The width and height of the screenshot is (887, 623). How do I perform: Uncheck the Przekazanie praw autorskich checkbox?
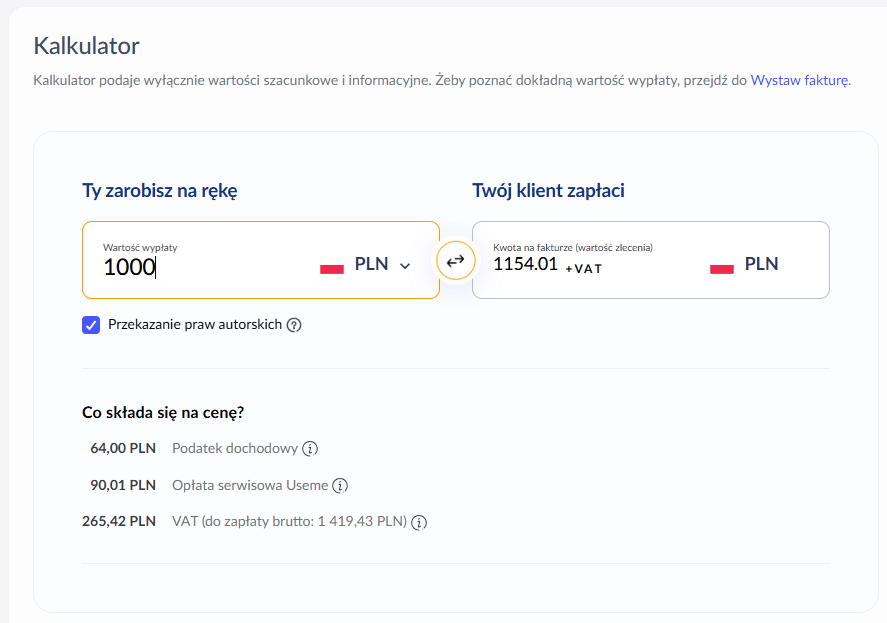[91, 325]
